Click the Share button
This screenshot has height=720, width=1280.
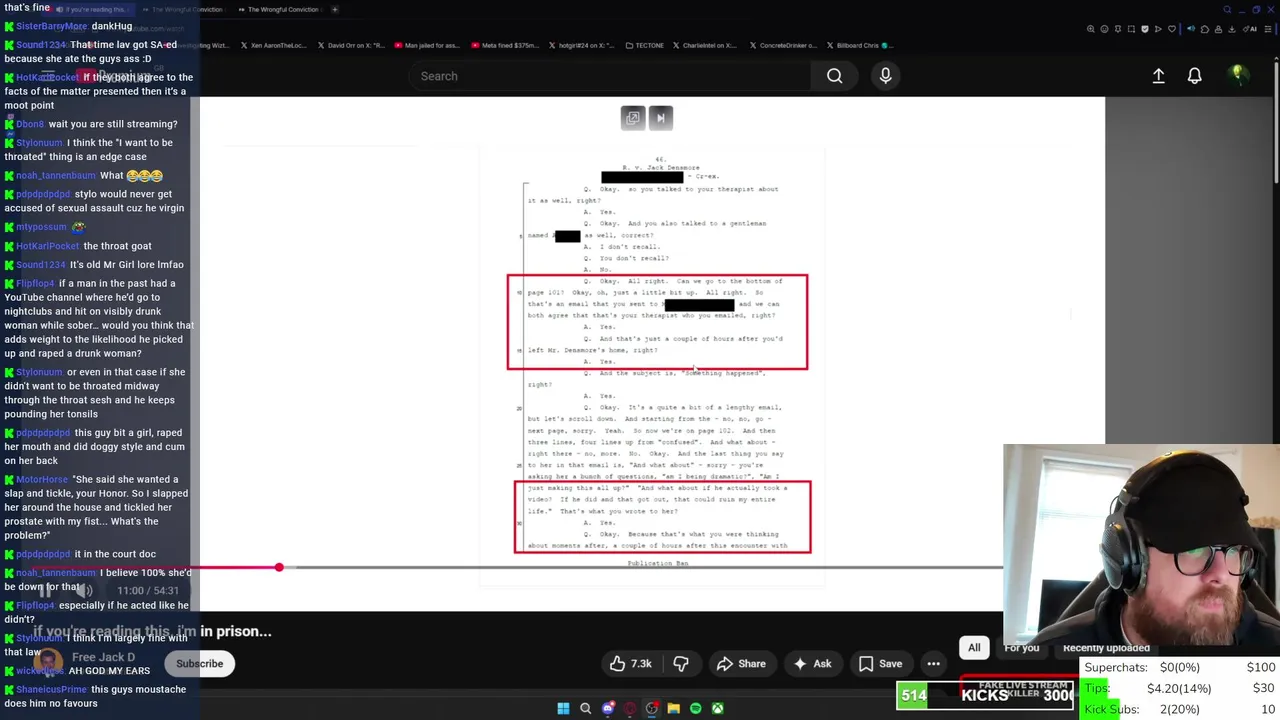[x=741, y=664]
